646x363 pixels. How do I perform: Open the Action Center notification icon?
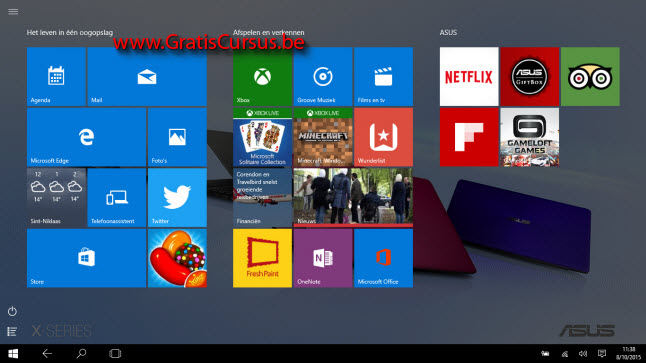(602, 354)
